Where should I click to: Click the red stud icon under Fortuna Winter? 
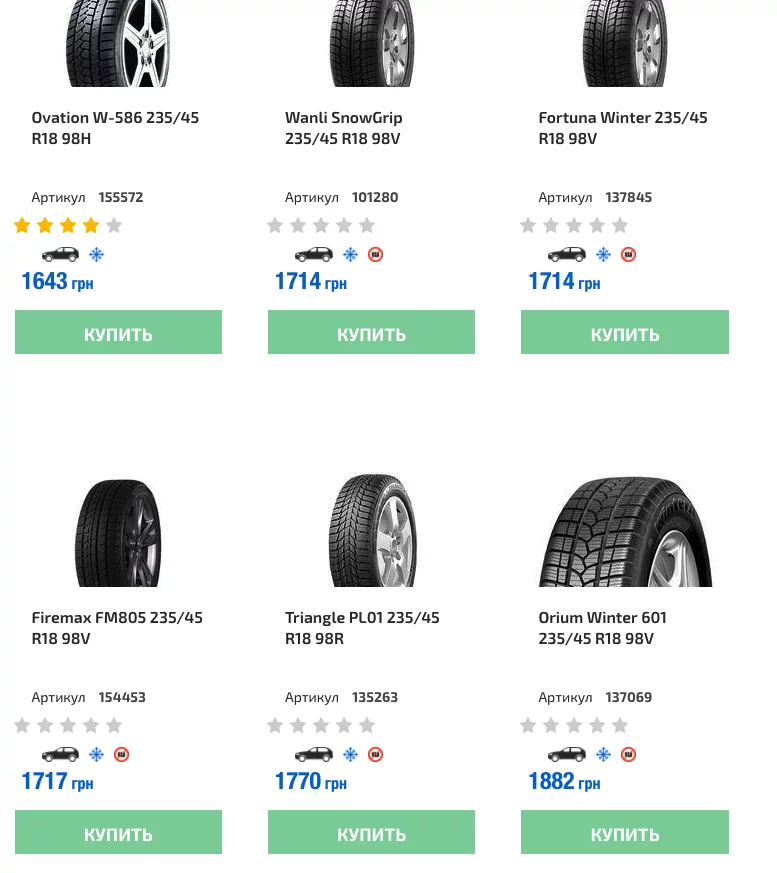pos(628,254)
